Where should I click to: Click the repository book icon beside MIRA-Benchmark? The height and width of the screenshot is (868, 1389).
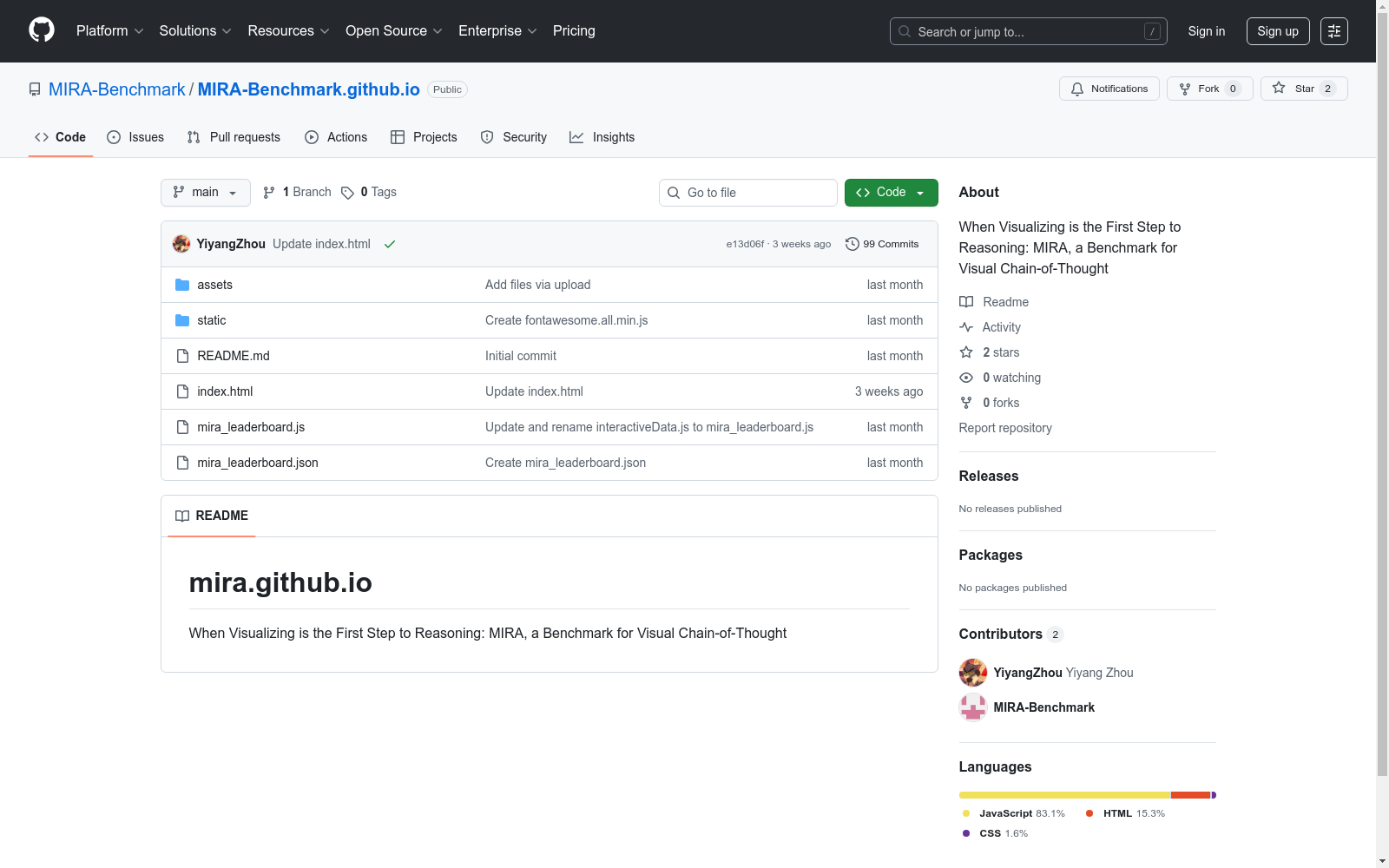[35, 89]
